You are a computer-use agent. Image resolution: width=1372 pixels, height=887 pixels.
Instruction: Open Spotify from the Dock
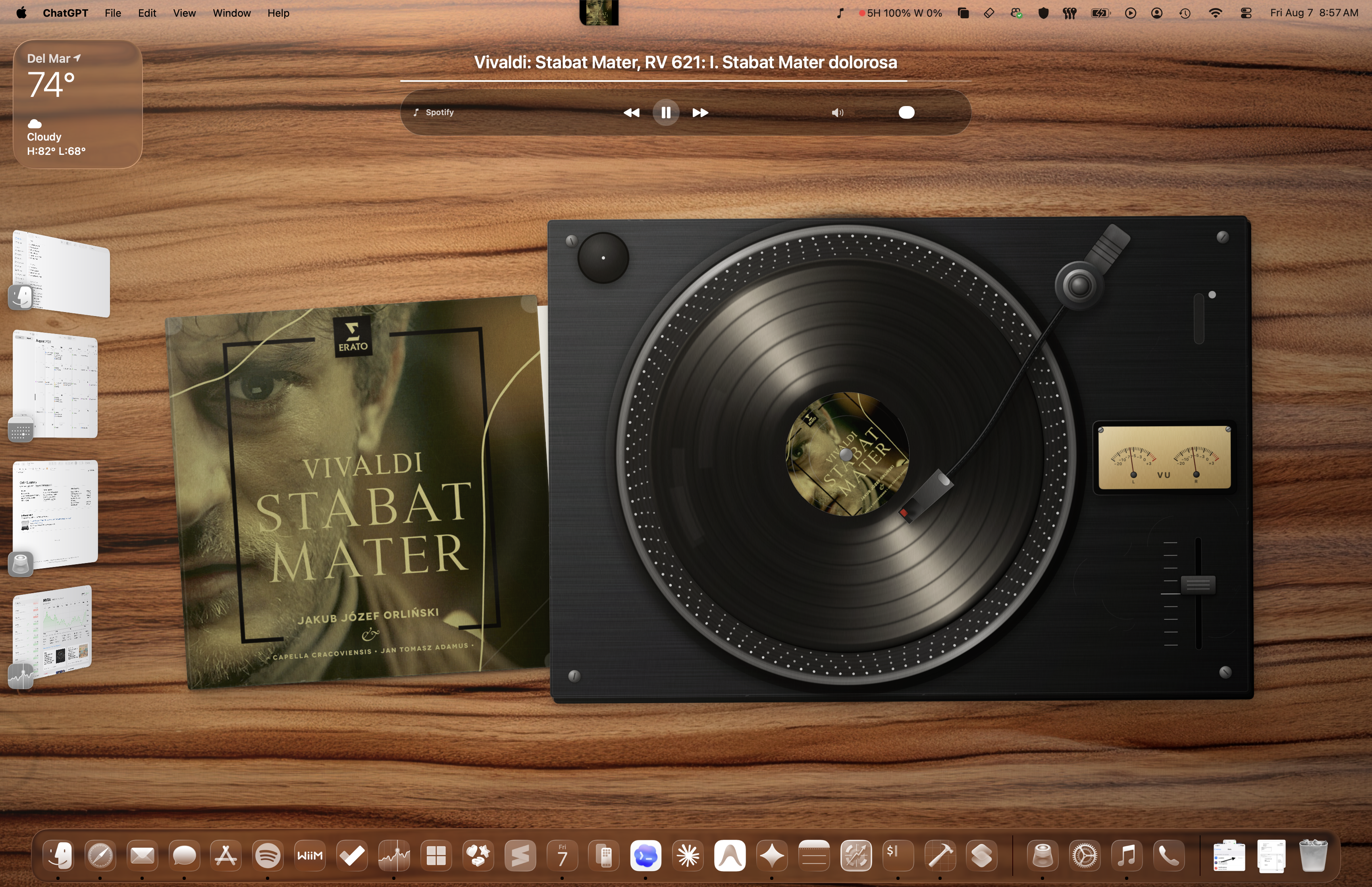click(x=268, y=855)
